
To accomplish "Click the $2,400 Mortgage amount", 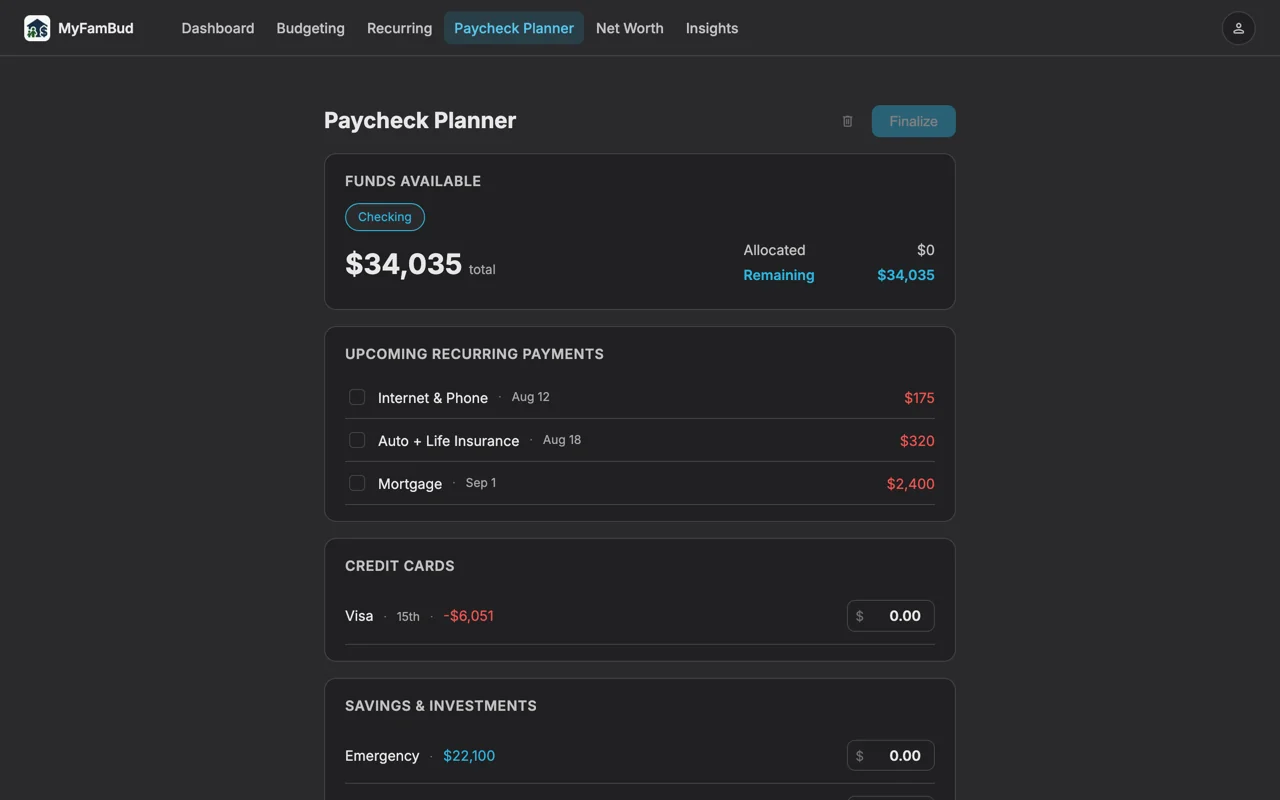I will point(910,484).
